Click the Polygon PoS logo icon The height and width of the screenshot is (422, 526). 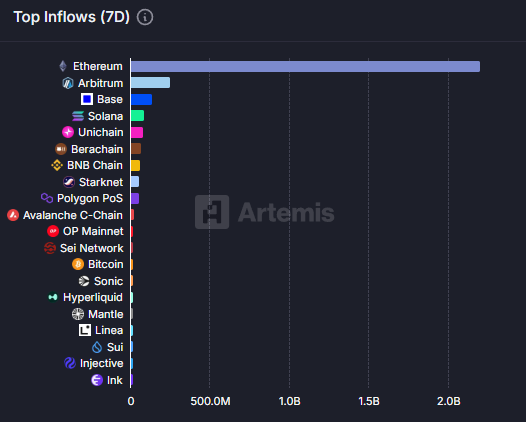pyautogui.click(x=47, y=198)
